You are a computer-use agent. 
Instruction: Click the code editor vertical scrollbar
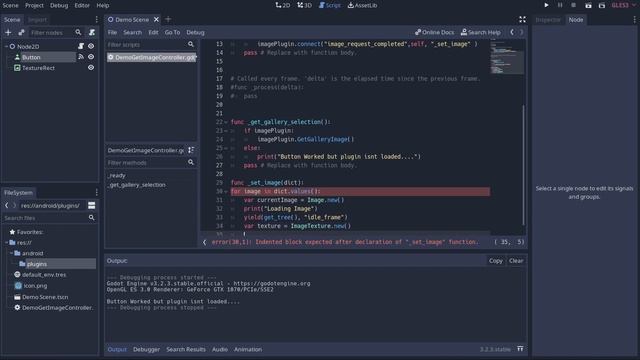tap(524, 164)
